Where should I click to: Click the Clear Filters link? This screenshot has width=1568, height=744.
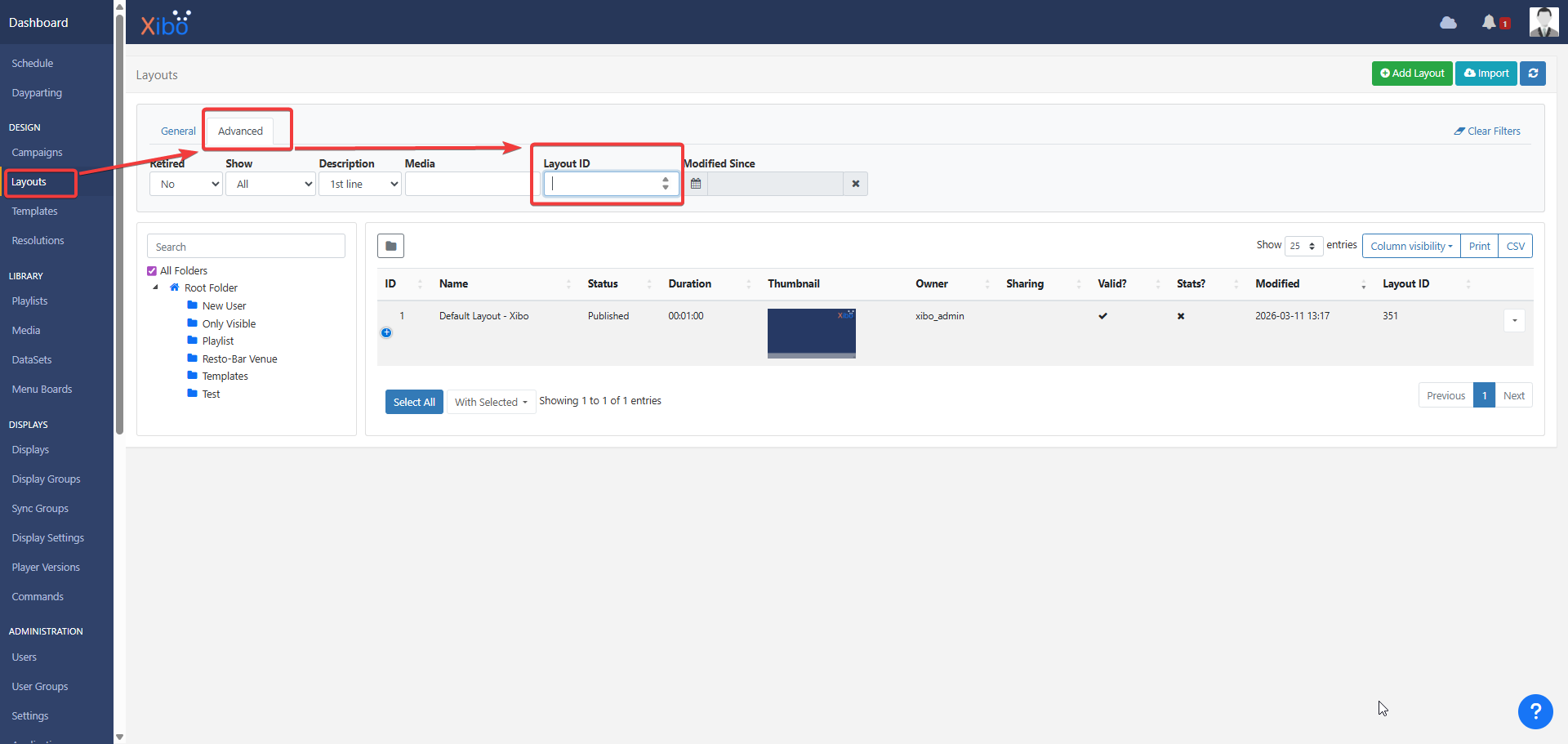(x=1487, y=131)
